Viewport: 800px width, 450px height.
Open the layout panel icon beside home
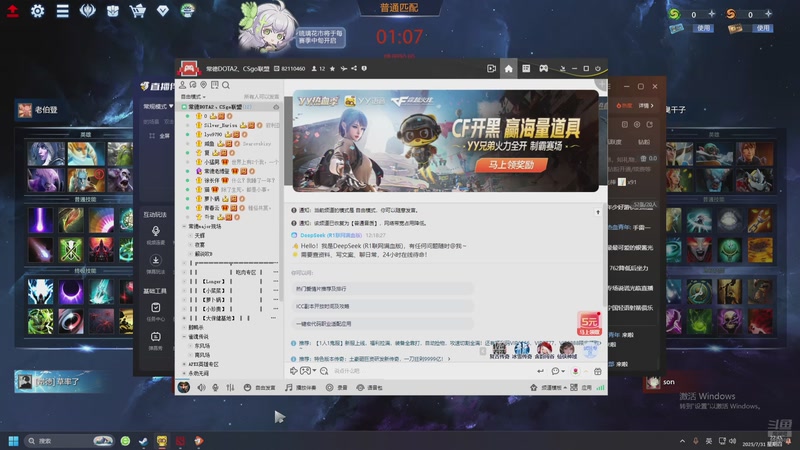tap(526, 68)
